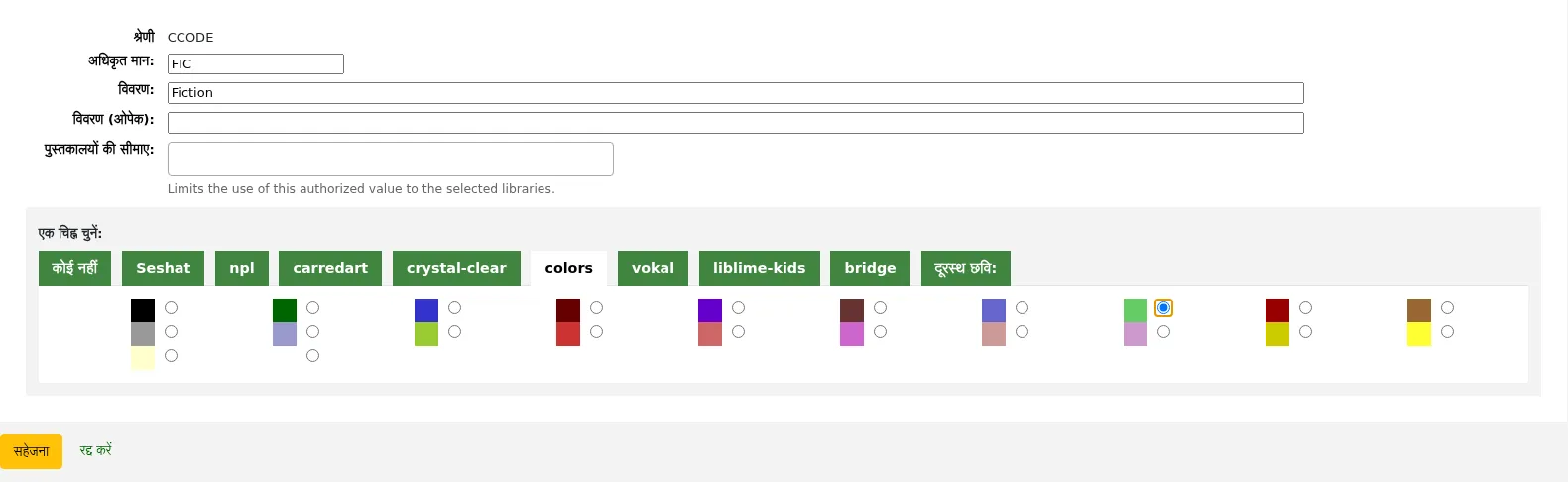The height and width of the screenshot is (482, 1568).
Task: Open the Seshat icon set tab
Action: 164,268
